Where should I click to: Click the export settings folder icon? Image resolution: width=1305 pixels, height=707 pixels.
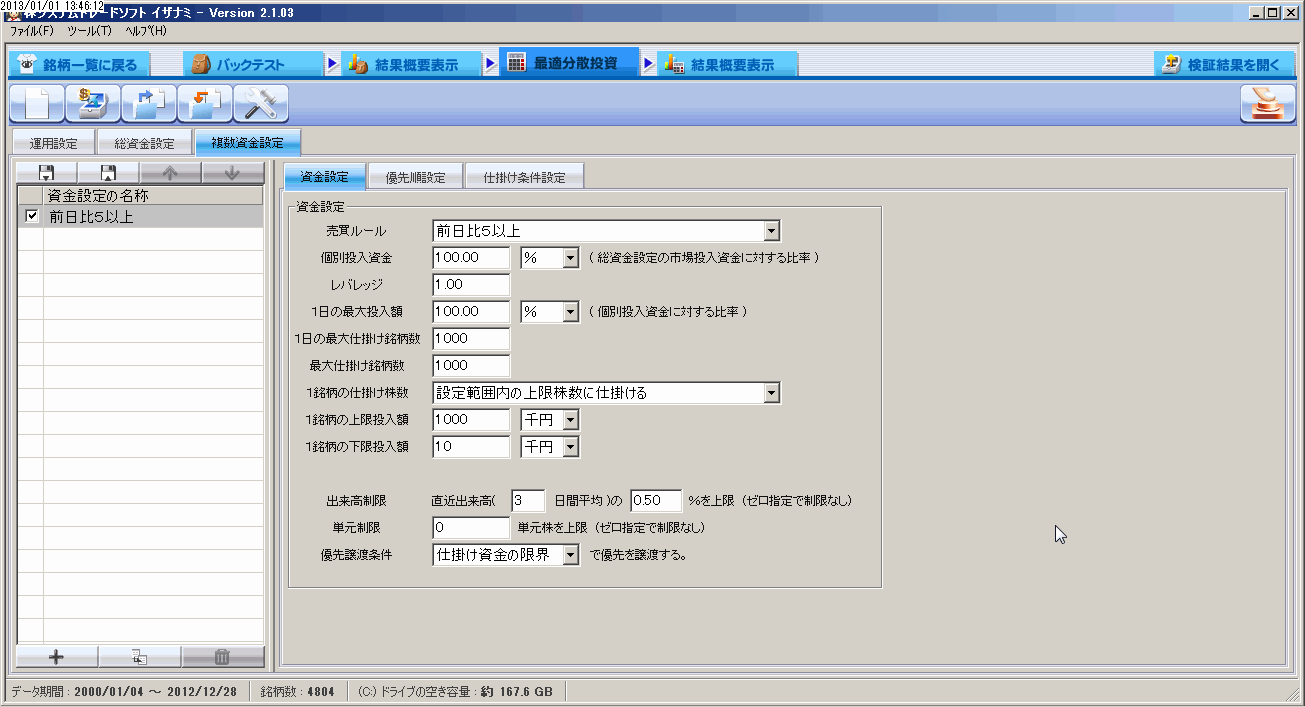(149, 104)
